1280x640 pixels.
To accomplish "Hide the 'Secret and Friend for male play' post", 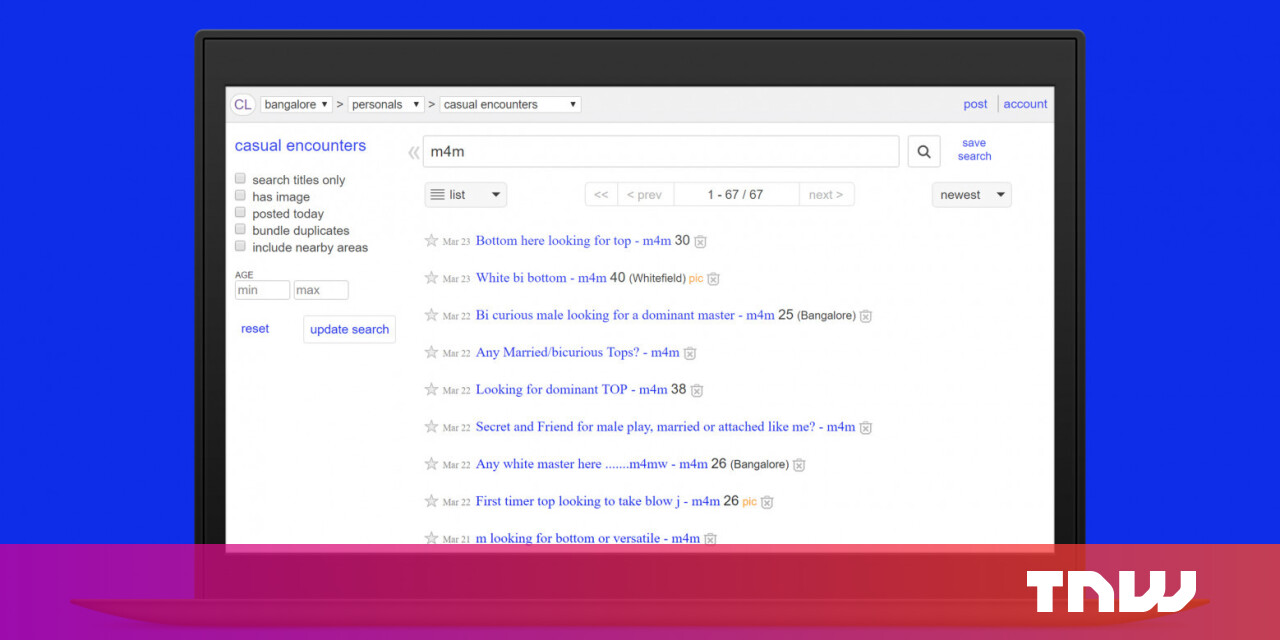I will coord(865,428).
